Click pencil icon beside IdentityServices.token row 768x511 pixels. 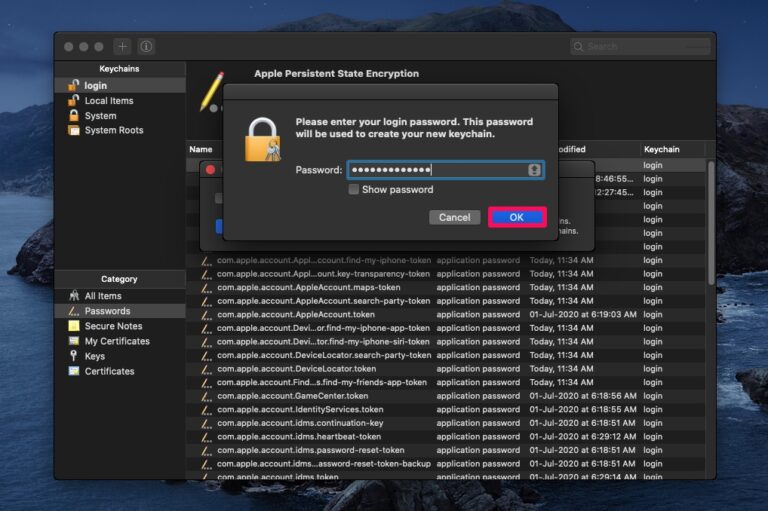click(207, 410)
